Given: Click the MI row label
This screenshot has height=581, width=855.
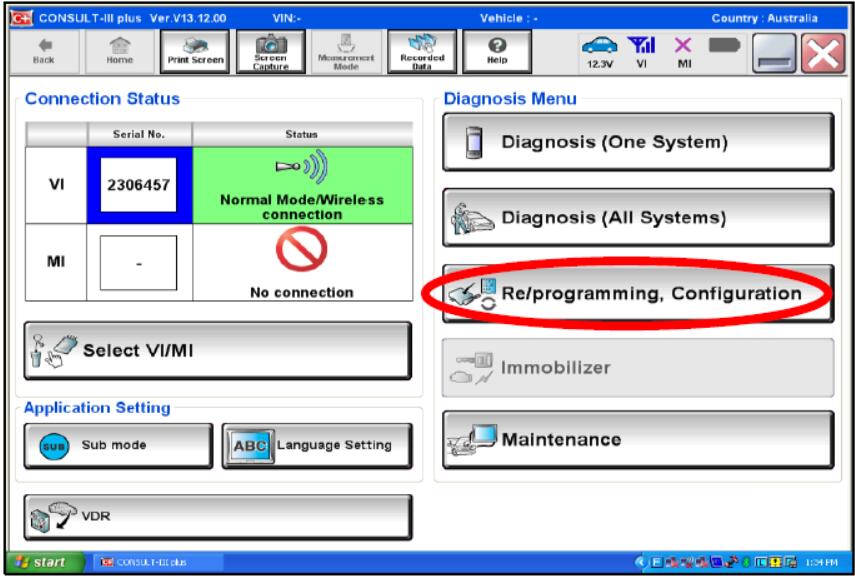Looking at the screenshot, I should coord(56,262).
